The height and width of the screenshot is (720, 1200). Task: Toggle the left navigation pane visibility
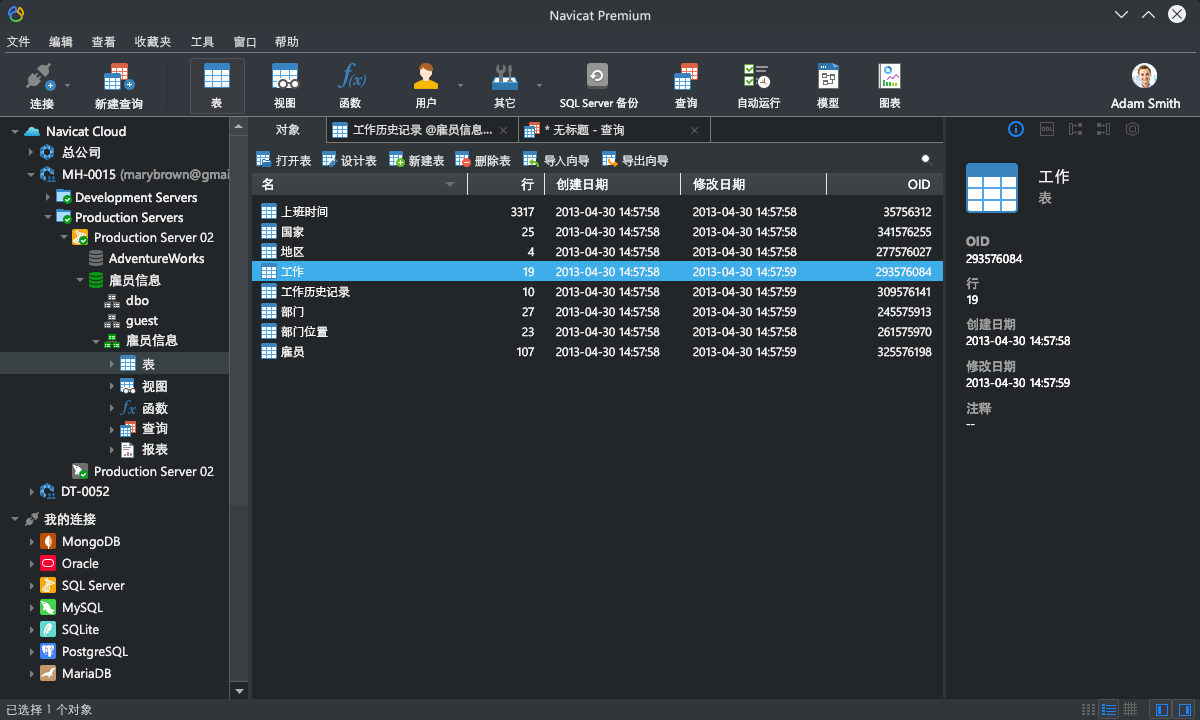point(1161,709)
